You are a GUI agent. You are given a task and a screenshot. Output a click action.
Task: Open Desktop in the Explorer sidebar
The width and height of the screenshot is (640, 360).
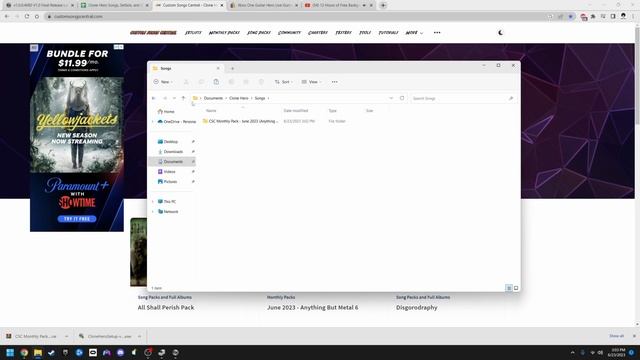click(x=171, y=142)
